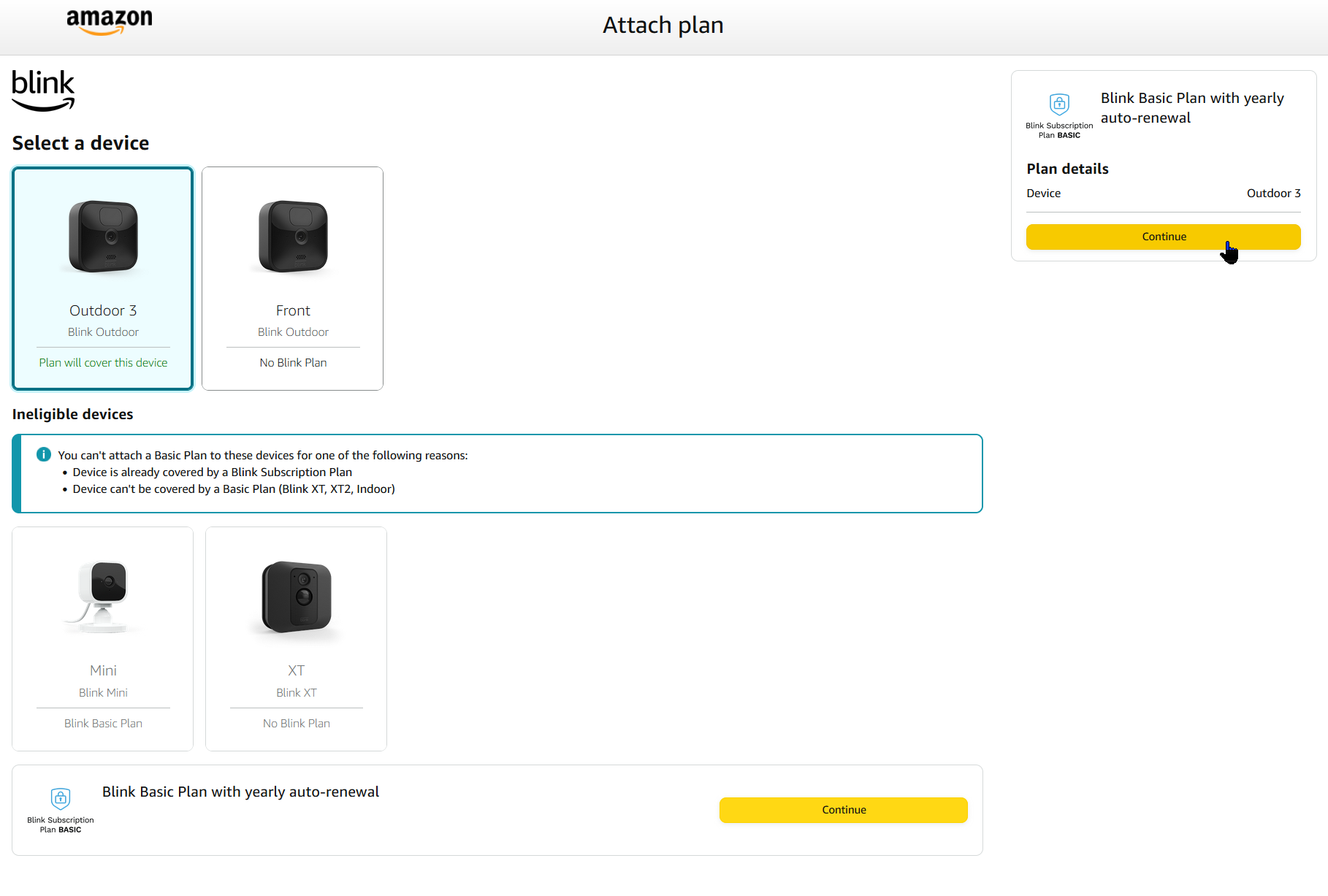Click 'Plan will cover this device' text

(103, 362)
